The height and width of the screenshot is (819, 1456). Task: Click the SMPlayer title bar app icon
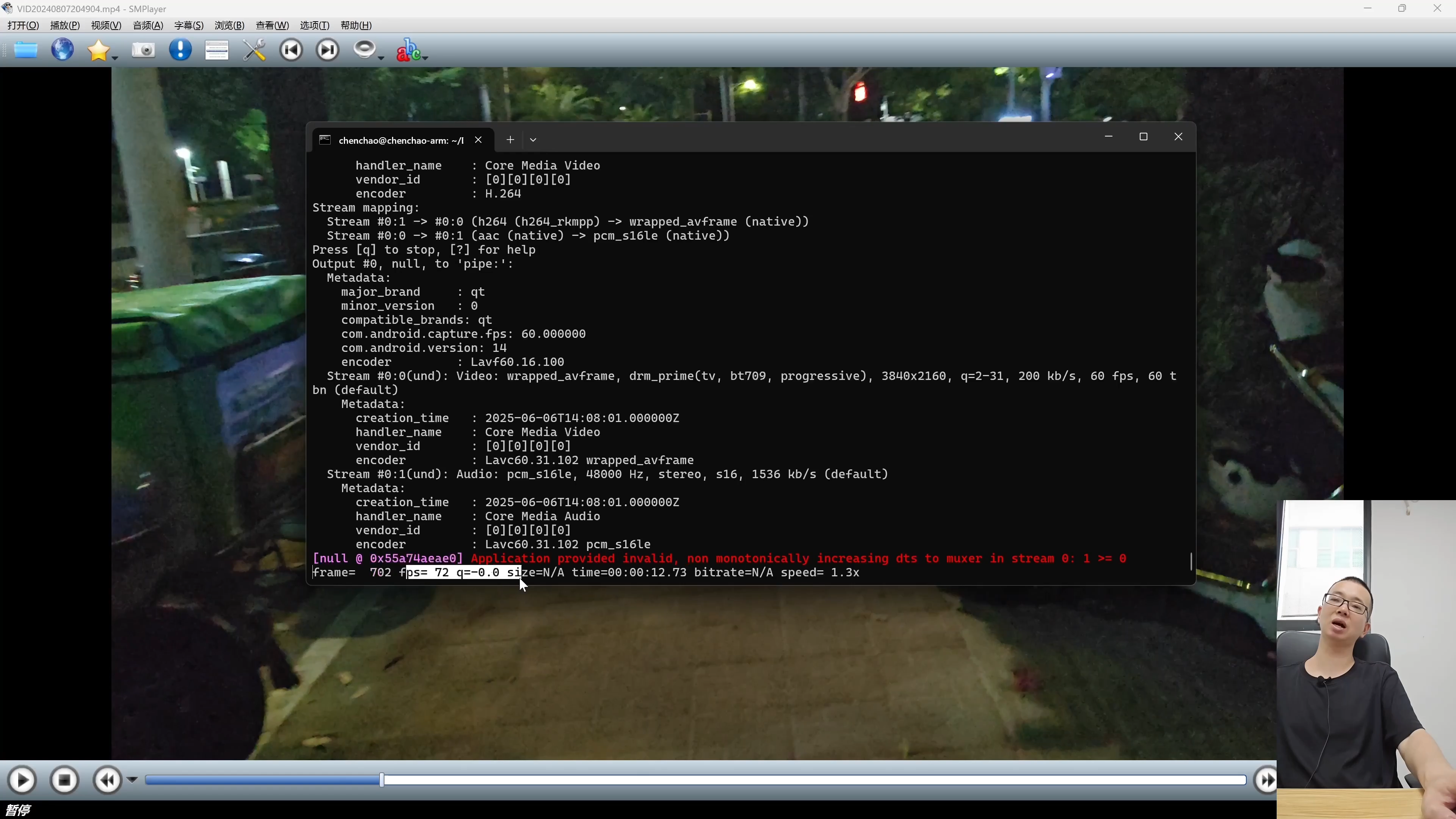(x=7, y=8)
